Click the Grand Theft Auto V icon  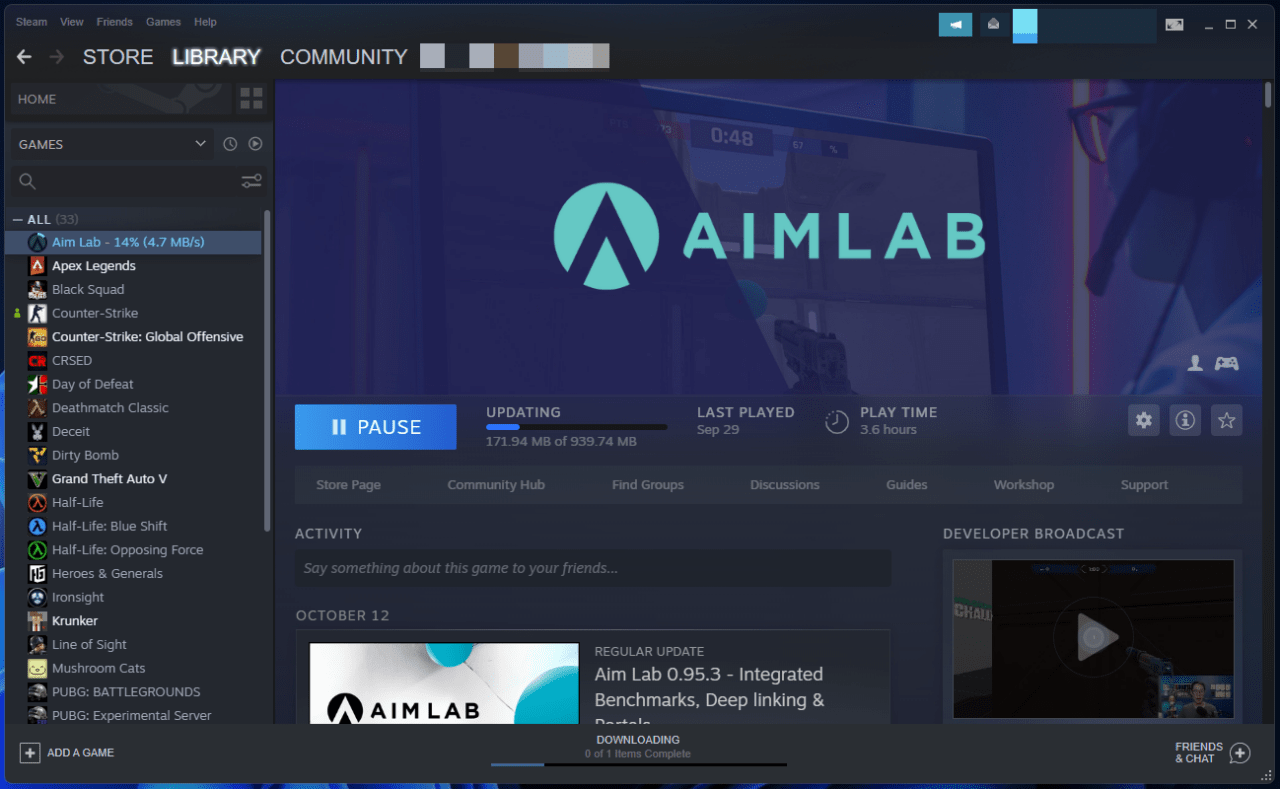point(37,479)
